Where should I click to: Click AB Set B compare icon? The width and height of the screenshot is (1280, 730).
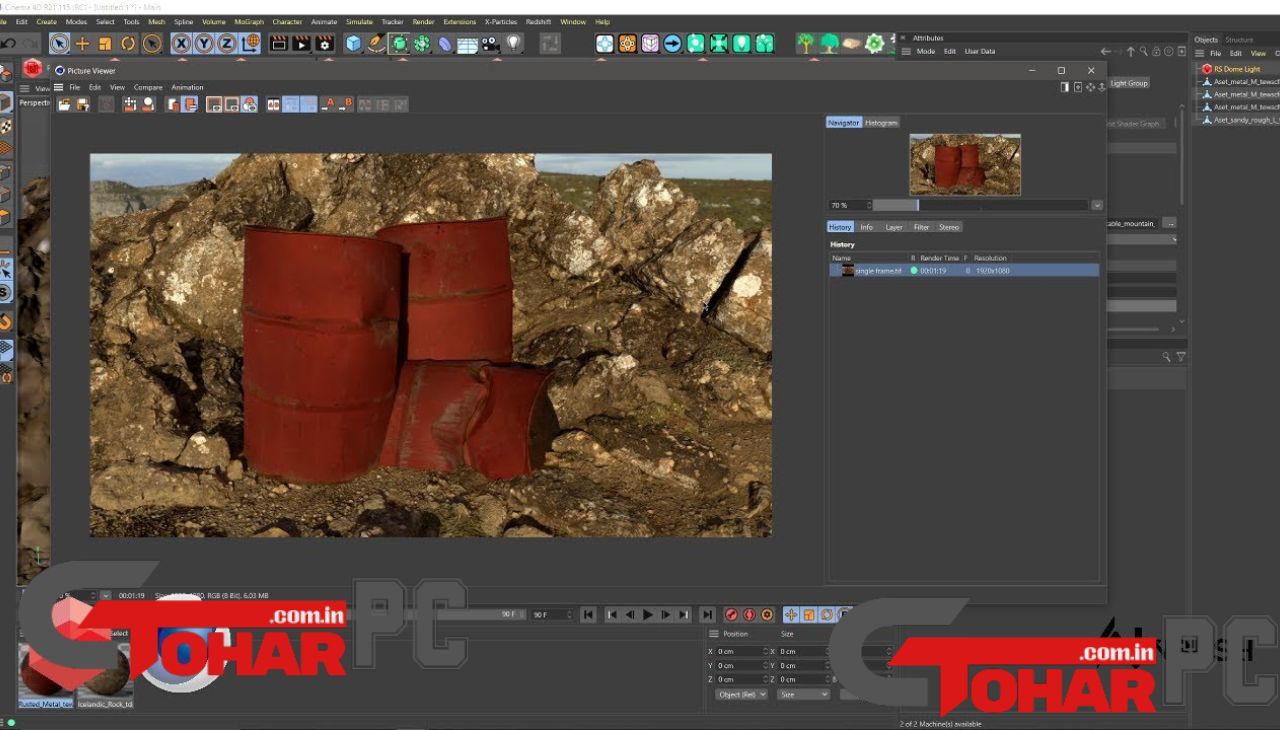(346, 104)
